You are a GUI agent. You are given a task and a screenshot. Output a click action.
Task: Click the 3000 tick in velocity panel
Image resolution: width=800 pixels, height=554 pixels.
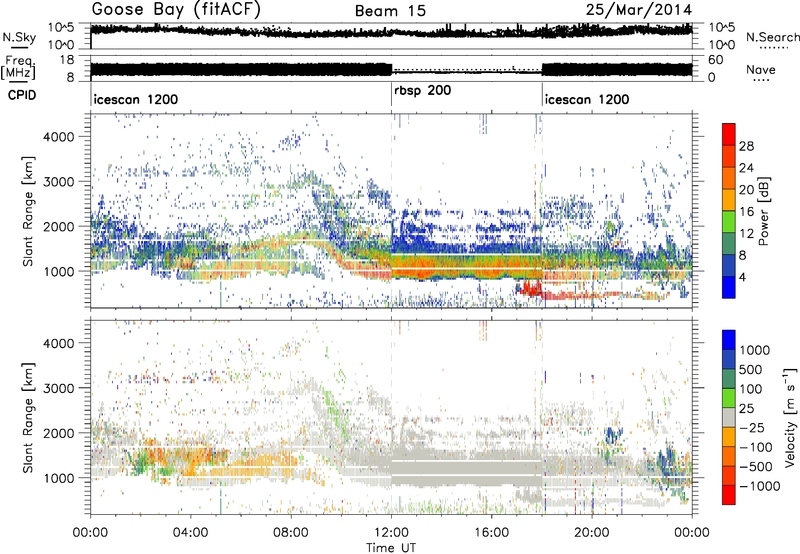[58, 388]
